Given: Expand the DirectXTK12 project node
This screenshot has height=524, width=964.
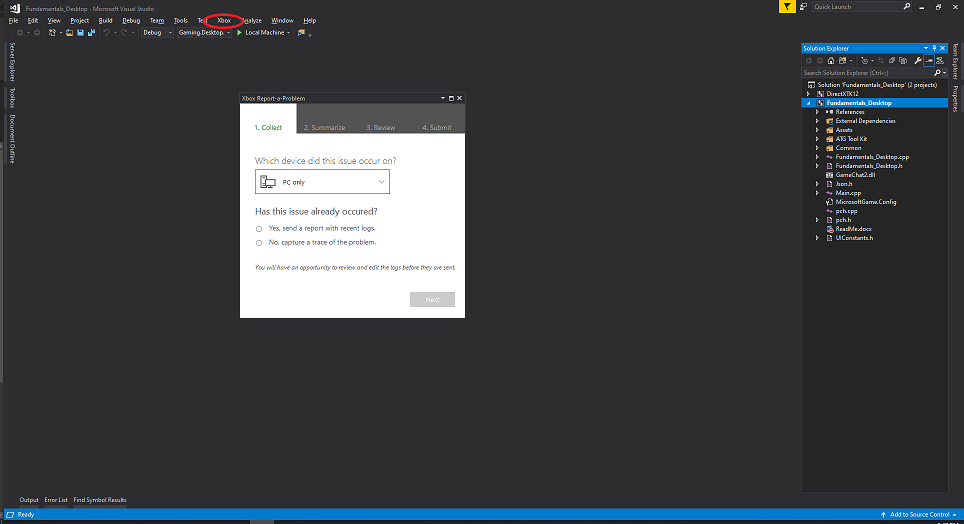Looking at the screenshot, I should click(x=808, y=94).
